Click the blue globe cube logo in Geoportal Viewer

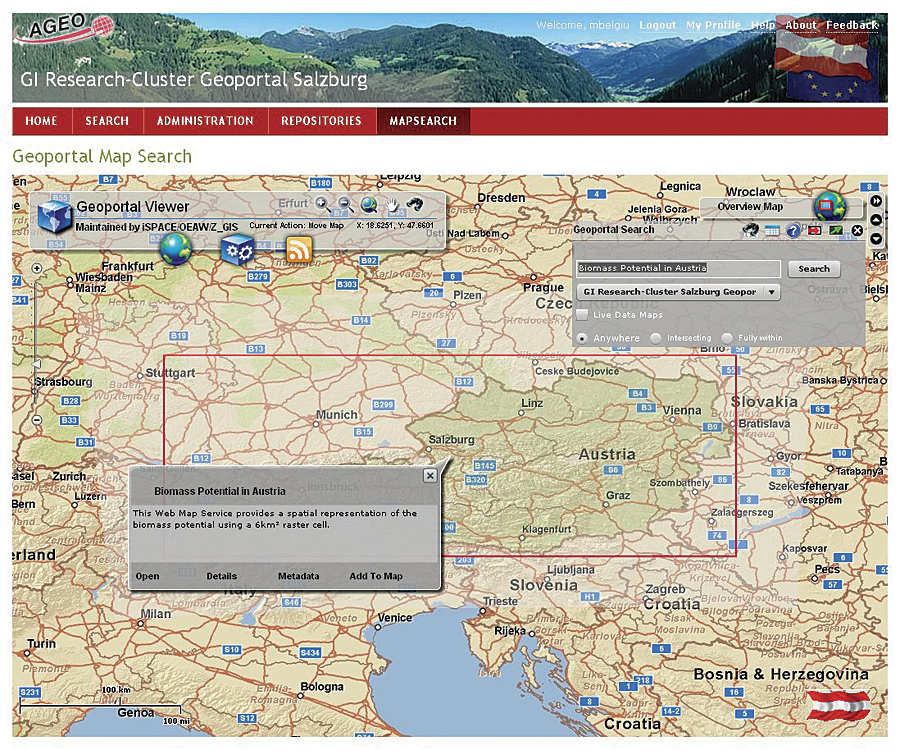tap(54, 216)
